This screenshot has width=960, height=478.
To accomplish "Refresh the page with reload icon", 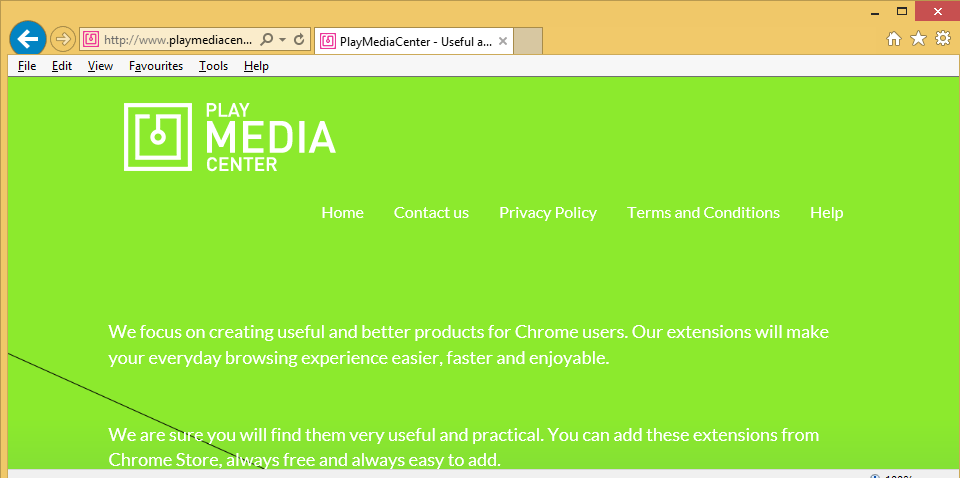I will pyautogui.click(x=298, y=40).
